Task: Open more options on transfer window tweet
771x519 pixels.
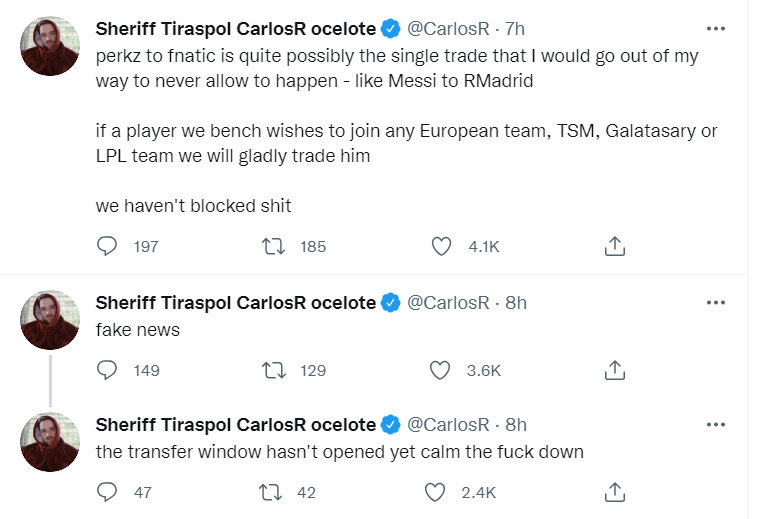Action: click(x=716, y=425)
